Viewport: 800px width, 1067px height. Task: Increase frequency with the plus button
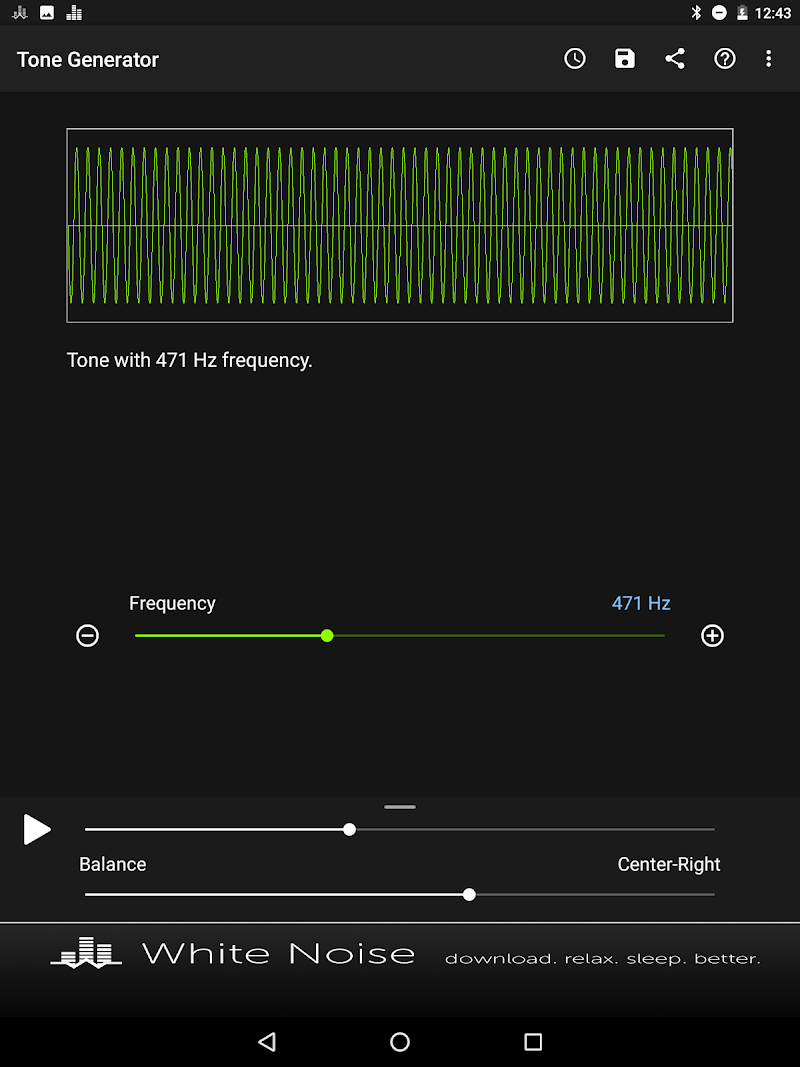(x=712, y=636)
